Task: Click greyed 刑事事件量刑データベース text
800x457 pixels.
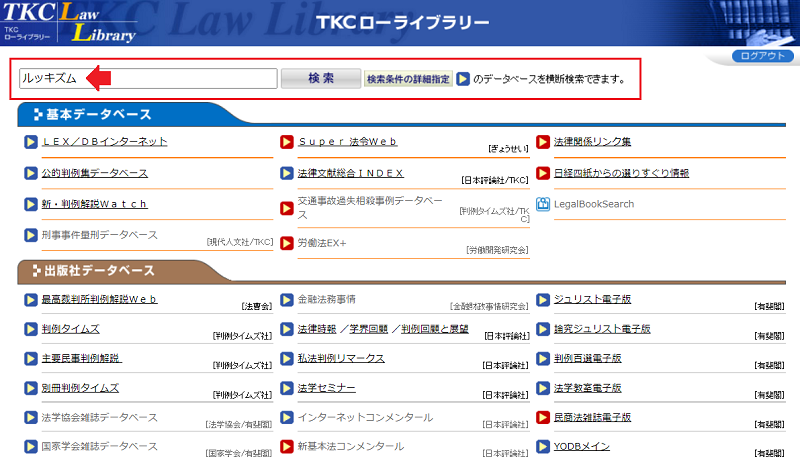Action: [x=99, y=235]
